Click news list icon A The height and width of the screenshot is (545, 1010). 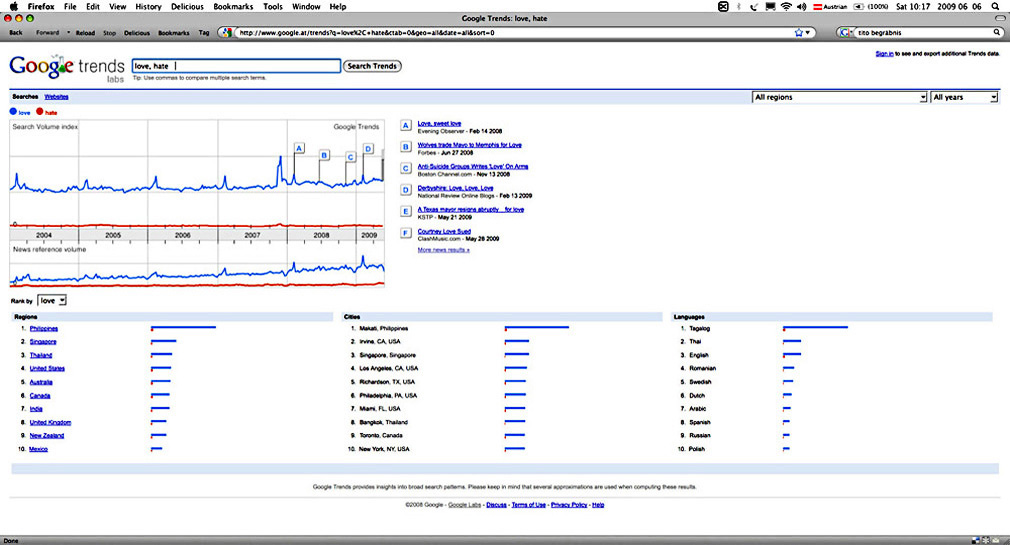tap(406, 126)
